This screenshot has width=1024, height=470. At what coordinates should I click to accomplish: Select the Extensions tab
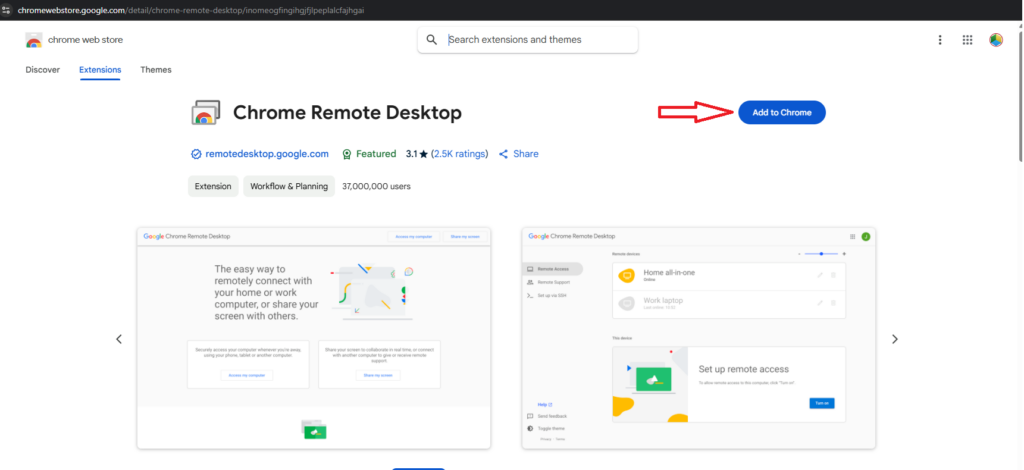(x=100, y=70)
